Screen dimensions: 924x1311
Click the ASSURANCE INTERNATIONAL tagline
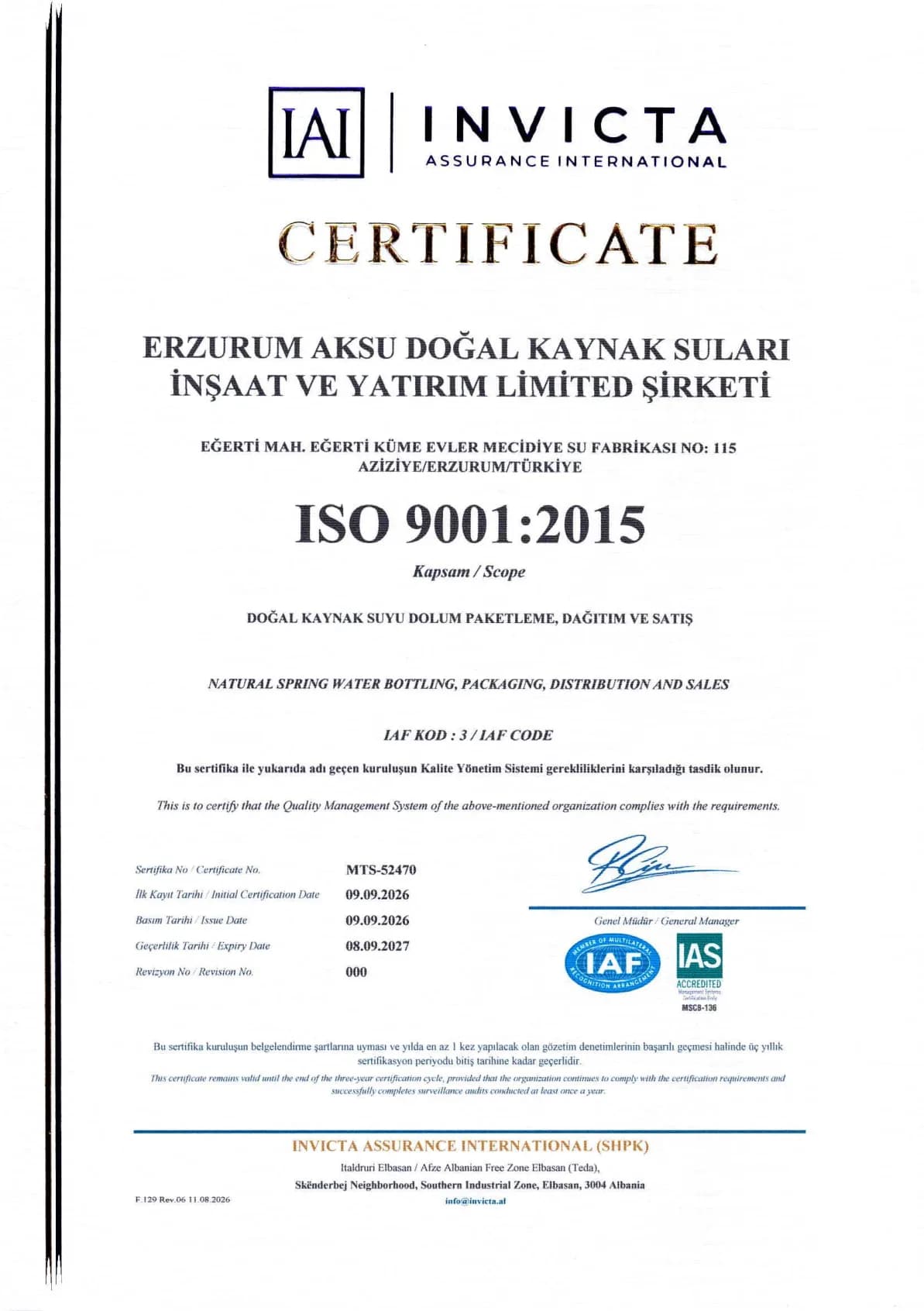[x=575, y=162]
